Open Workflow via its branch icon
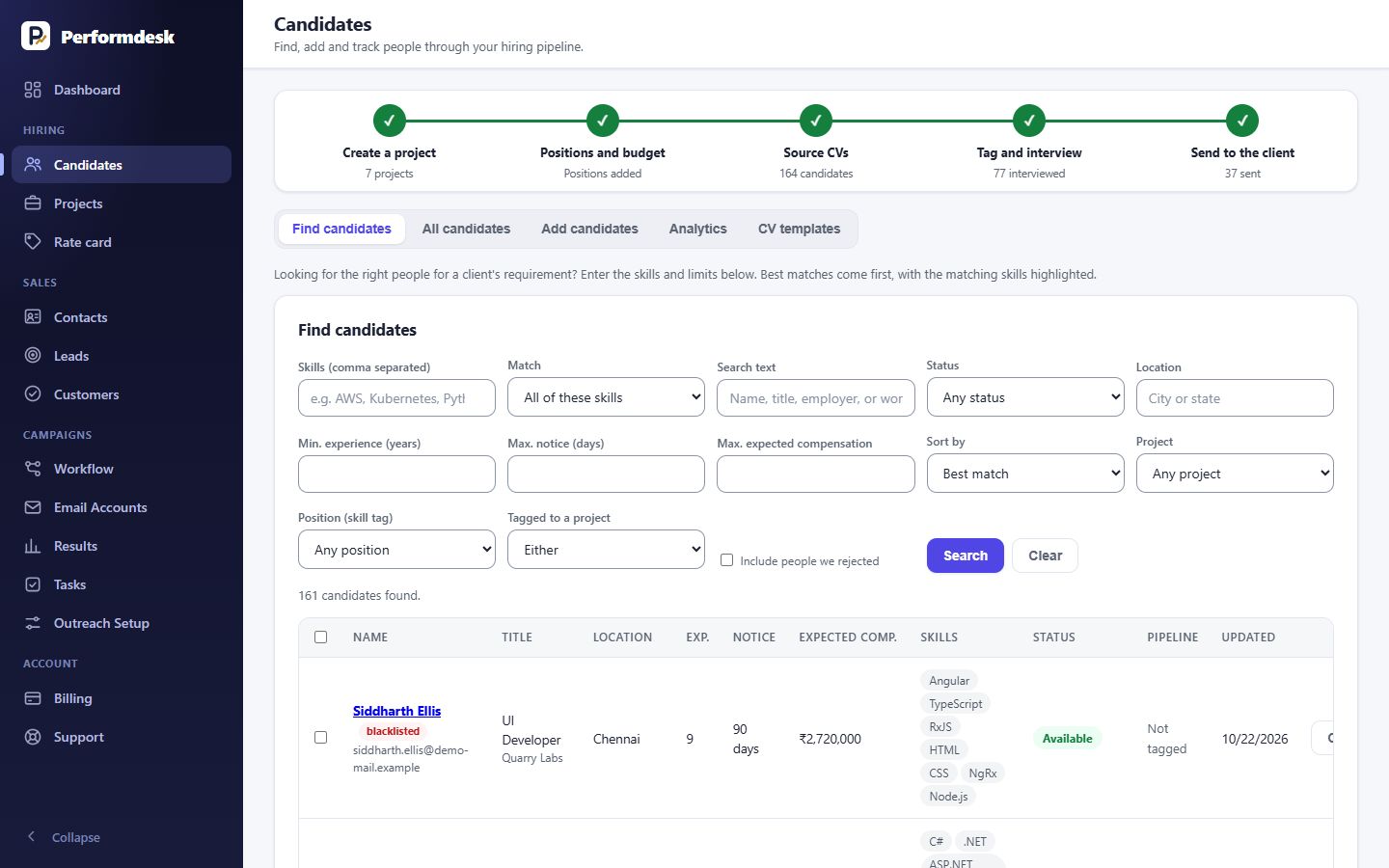 pos(33,469)
